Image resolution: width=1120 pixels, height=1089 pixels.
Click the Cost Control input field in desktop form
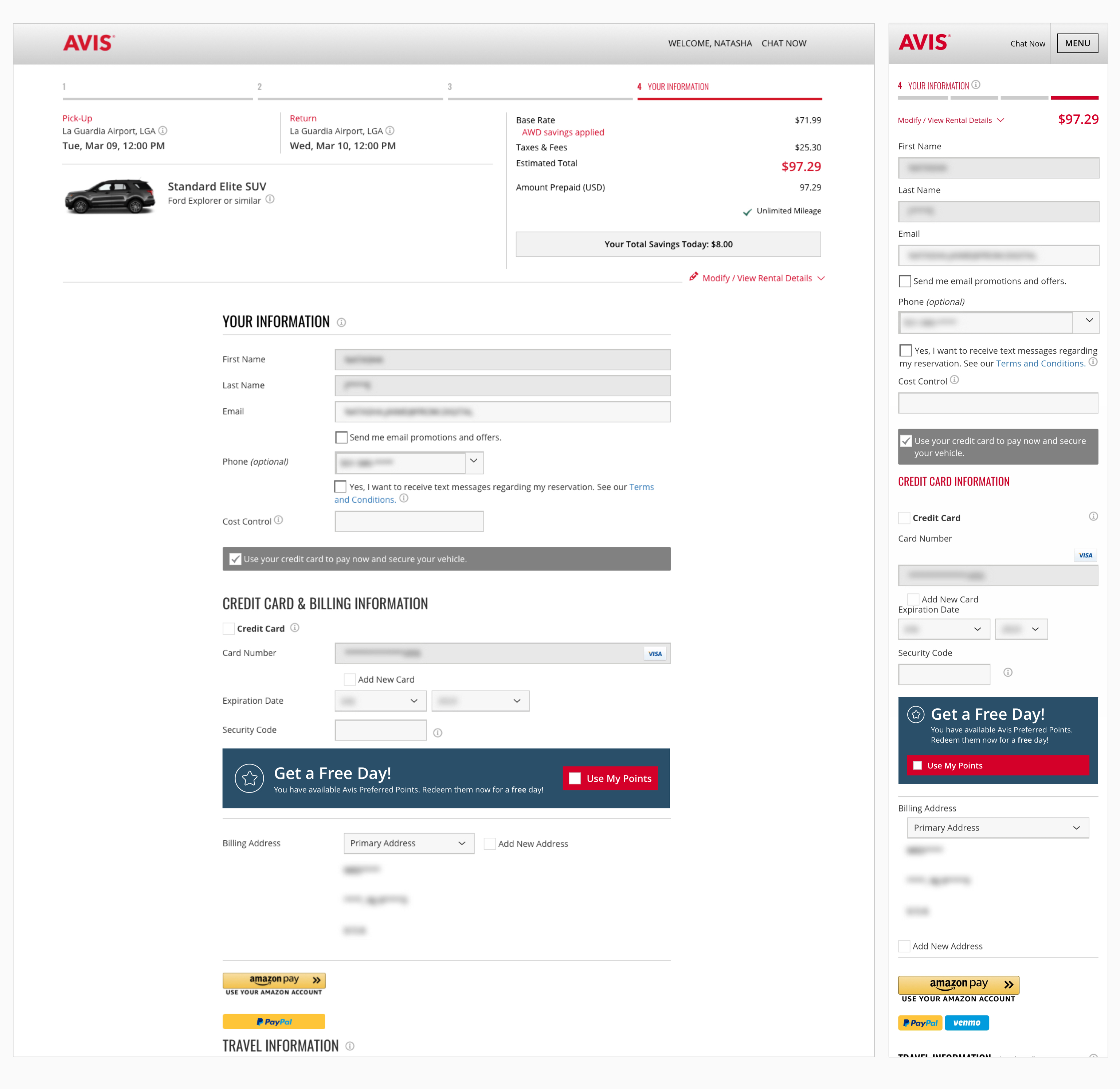pos(409,522)
